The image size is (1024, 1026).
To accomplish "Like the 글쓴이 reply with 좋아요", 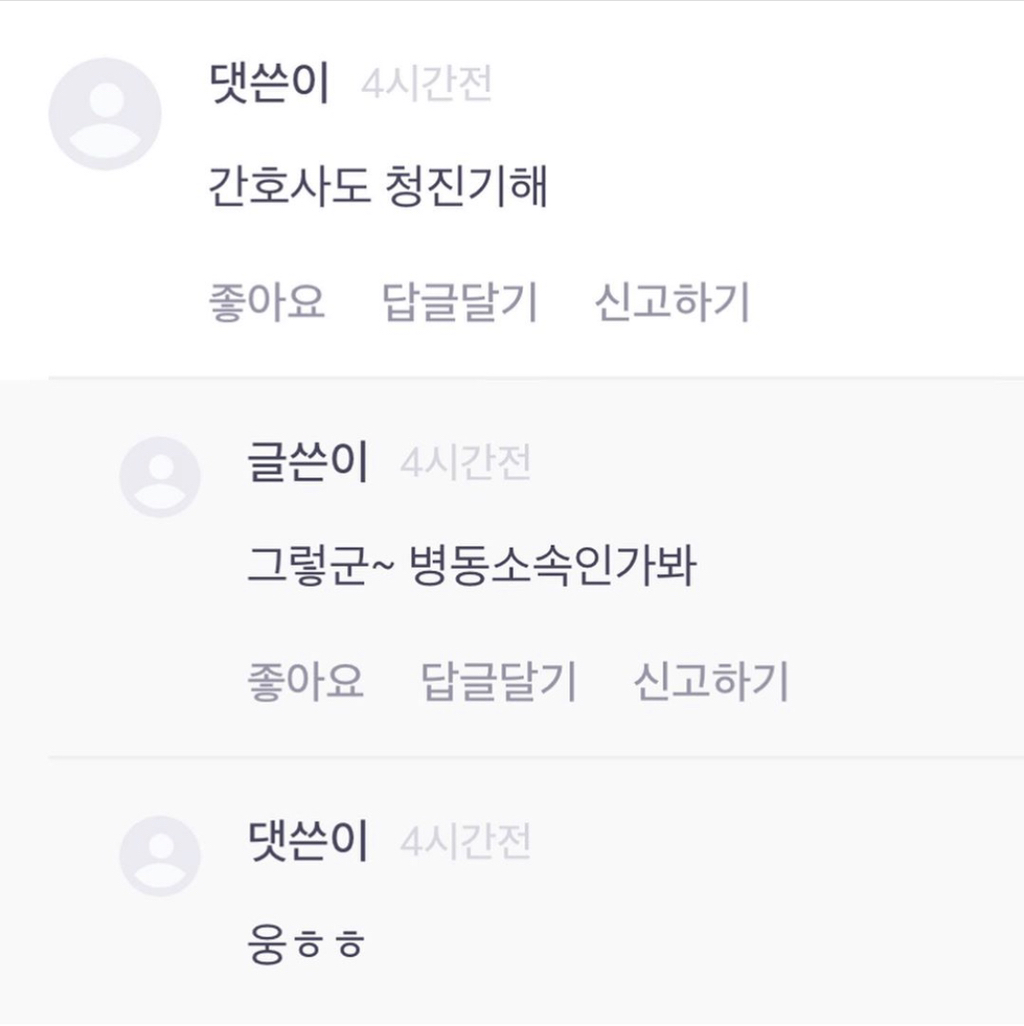I will 305,682.
